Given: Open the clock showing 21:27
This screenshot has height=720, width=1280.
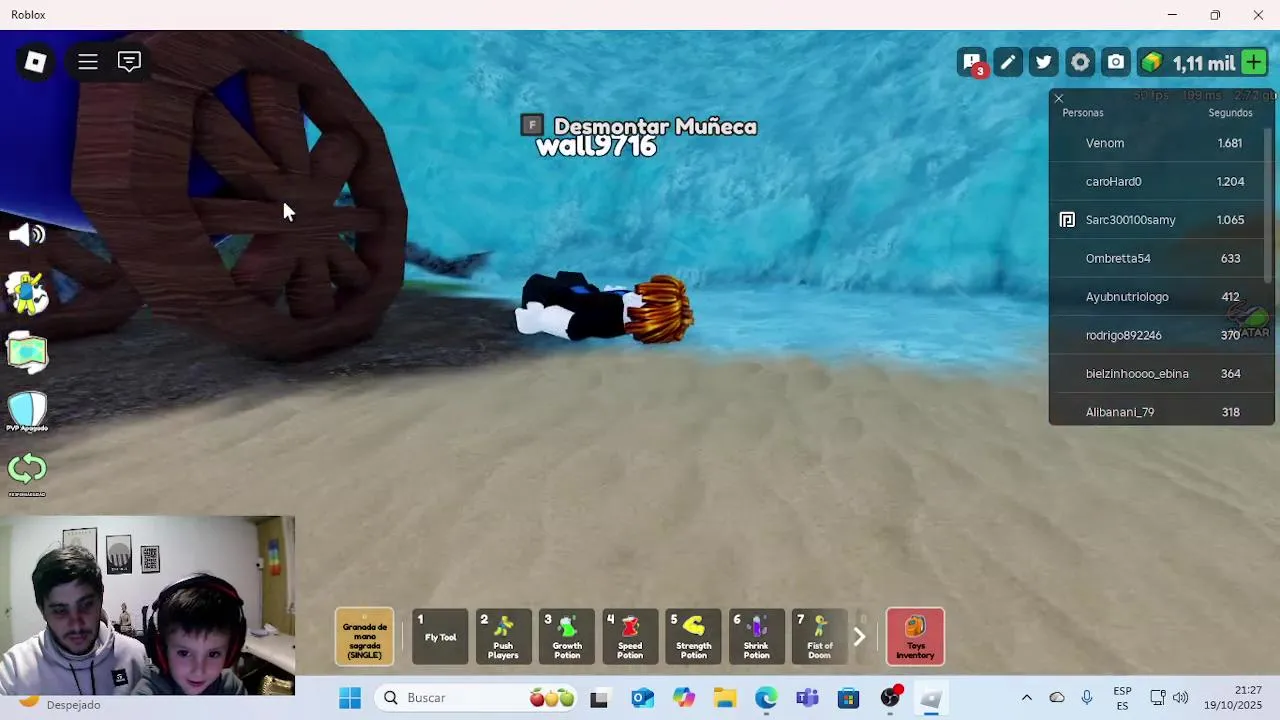Looking at the screenshot, I should click(1233, 698).
